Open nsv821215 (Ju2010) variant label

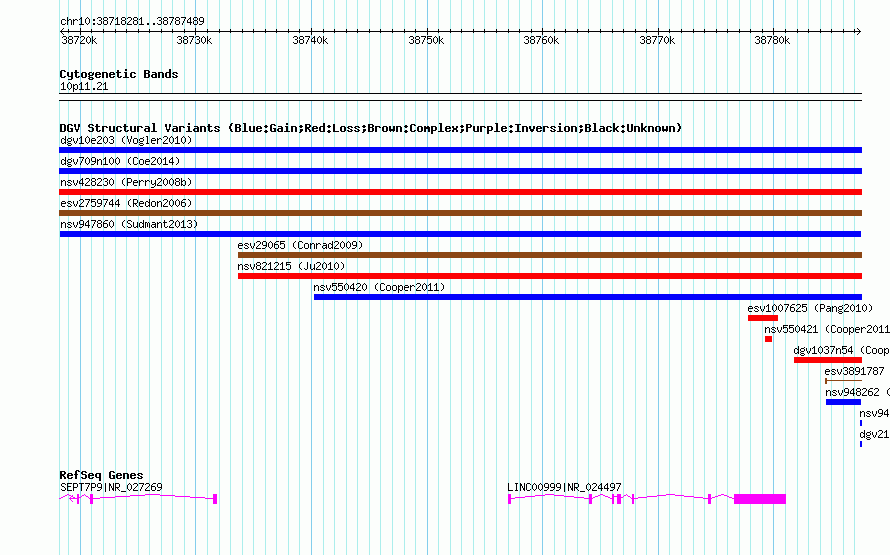click(291, 266)
